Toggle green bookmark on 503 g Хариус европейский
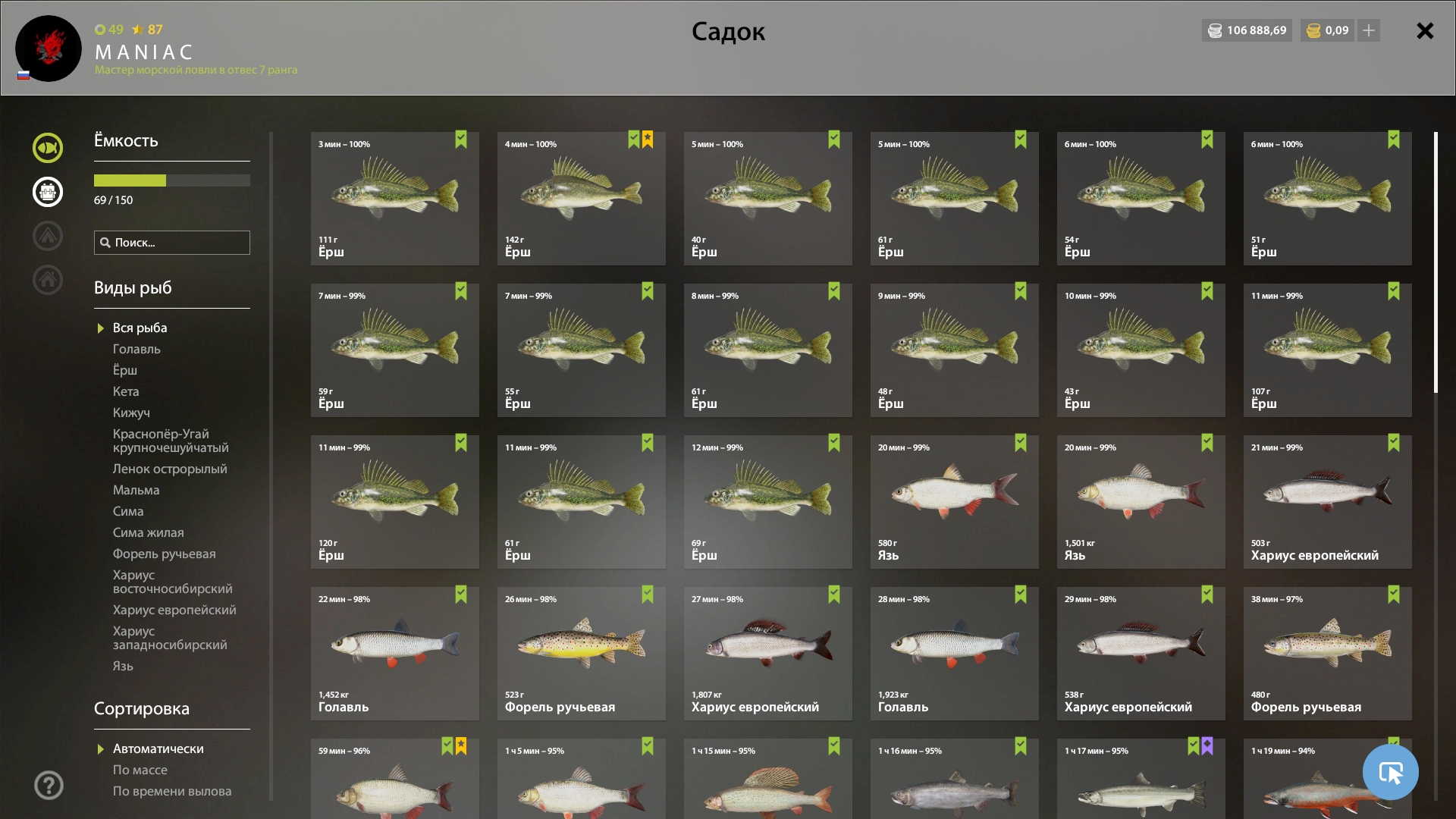The height and width of the screenshot is (819, 1456). coord(1394,443)
